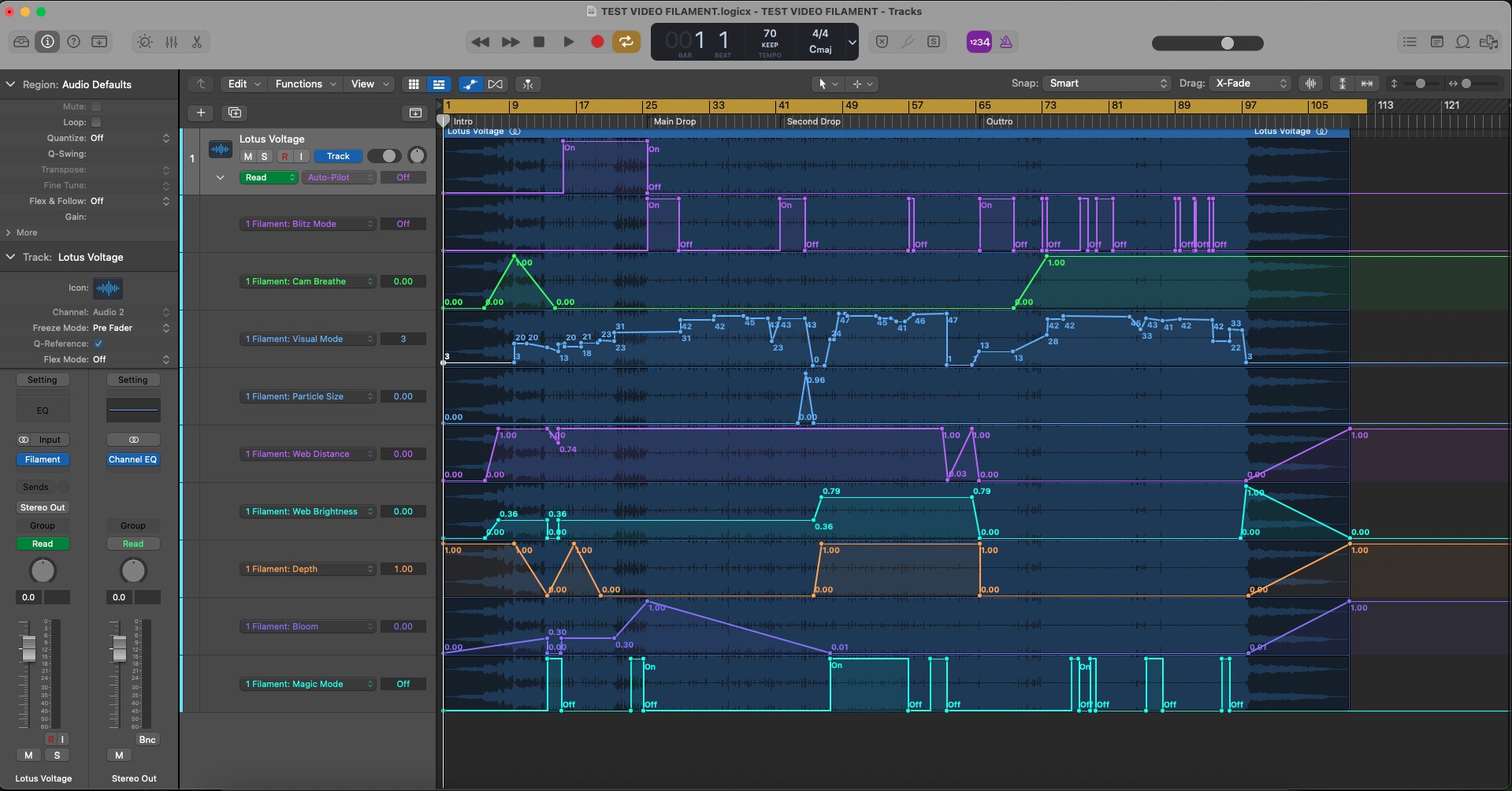The image size is (1512, 791).
Task: Toggle waveform zoom button
Action: click(x=1310, y=84)
